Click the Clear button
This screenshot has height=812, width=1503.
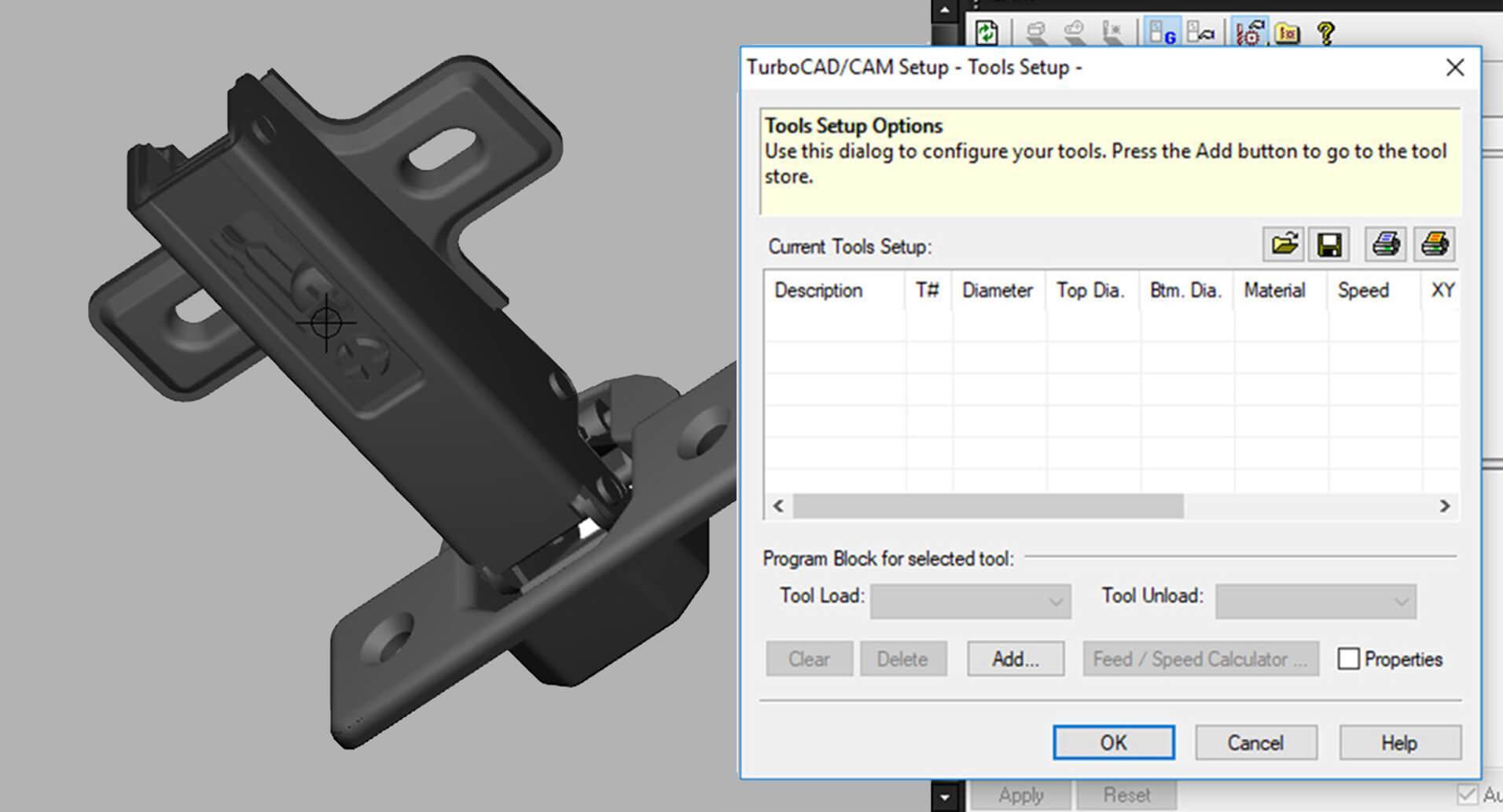point(809,659)
